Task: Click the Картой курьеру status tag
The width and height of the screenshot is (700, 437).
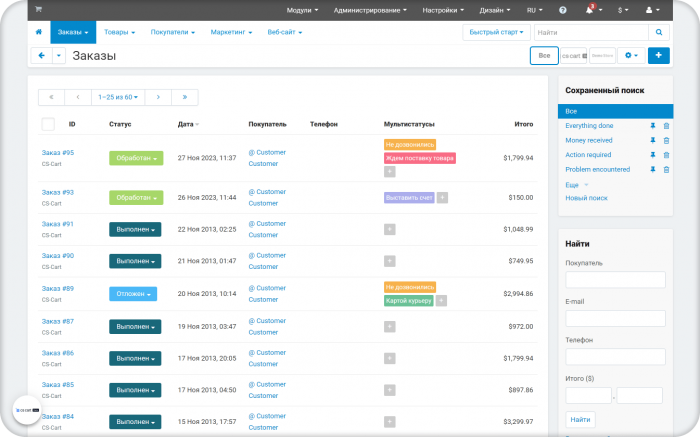Action: click(408, 300)
